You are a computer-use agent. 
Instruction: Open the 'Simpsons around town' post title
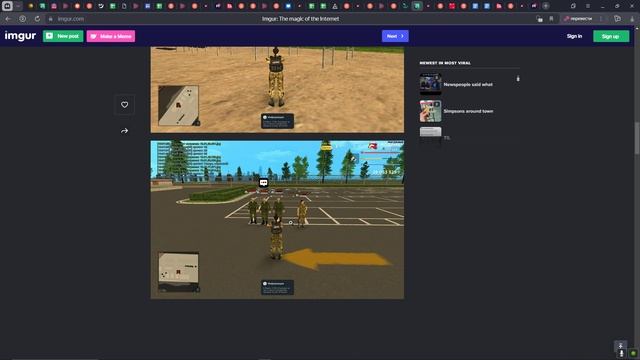tap(468, 111)
